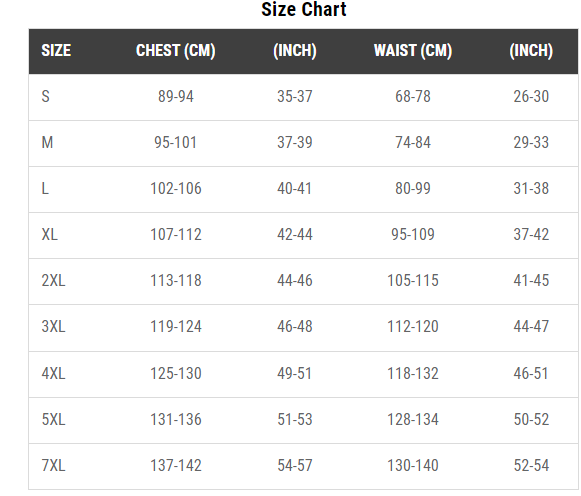
Task: Select waist value 128-134
Action: 413,420
